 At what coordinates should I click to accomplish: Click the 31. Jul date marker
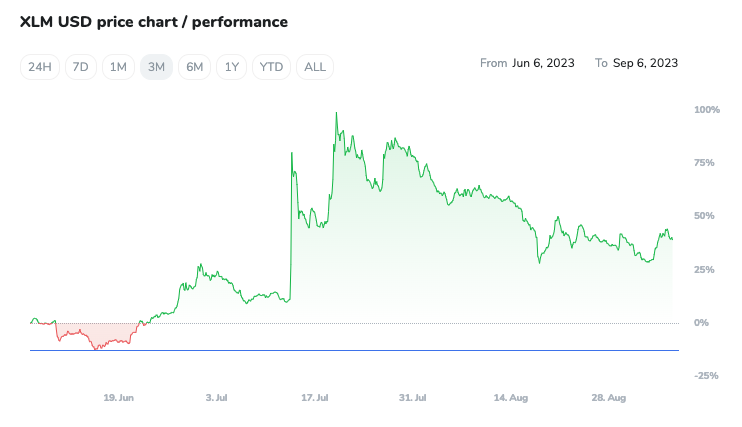point(413,398)
